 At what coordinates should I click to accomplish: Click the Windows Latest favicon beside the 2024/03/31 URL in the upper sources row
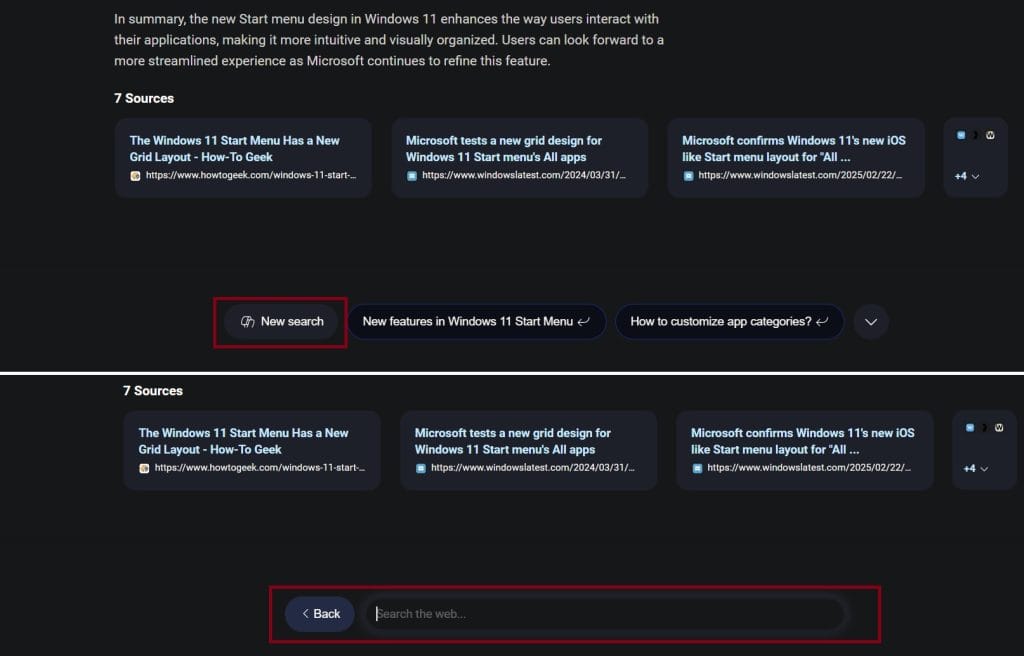(x=411, y=175)
